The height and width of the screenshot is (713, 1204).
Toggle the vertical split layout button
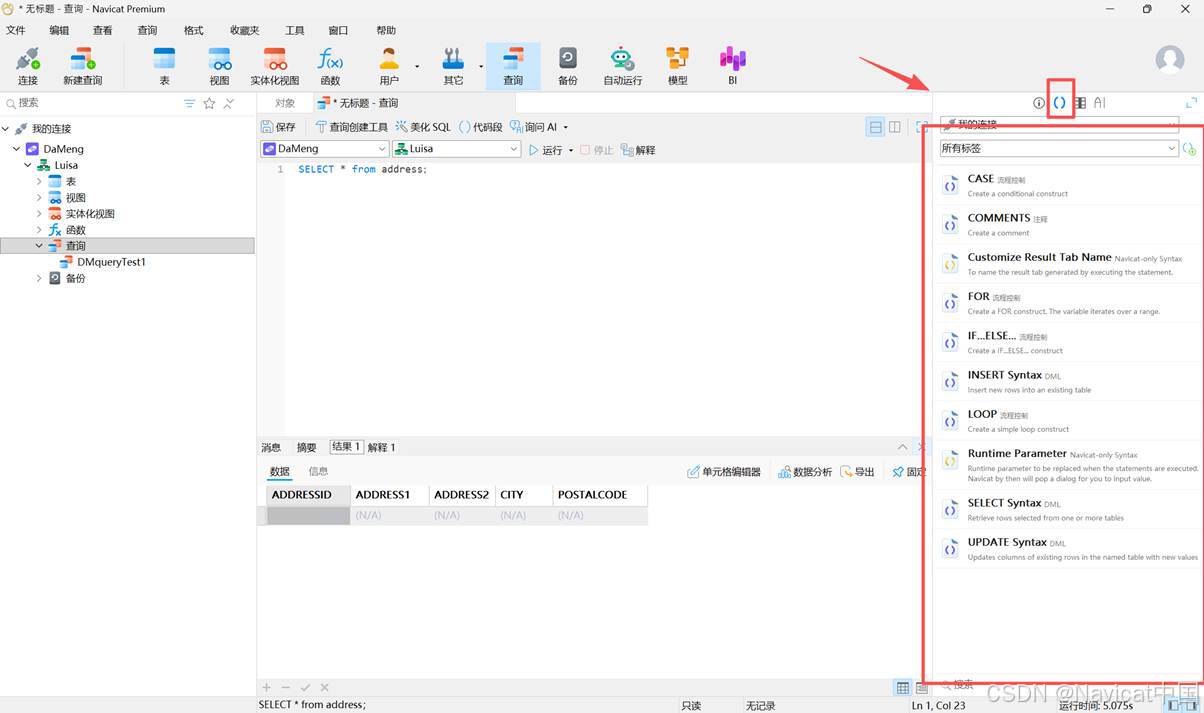point(895,127)
